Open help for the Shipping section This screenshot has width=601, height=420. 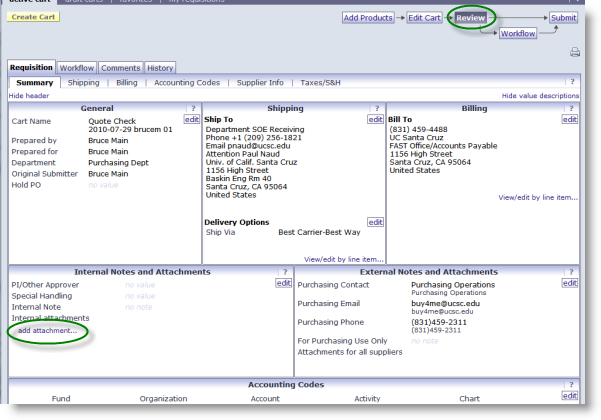tap(376, 107)
